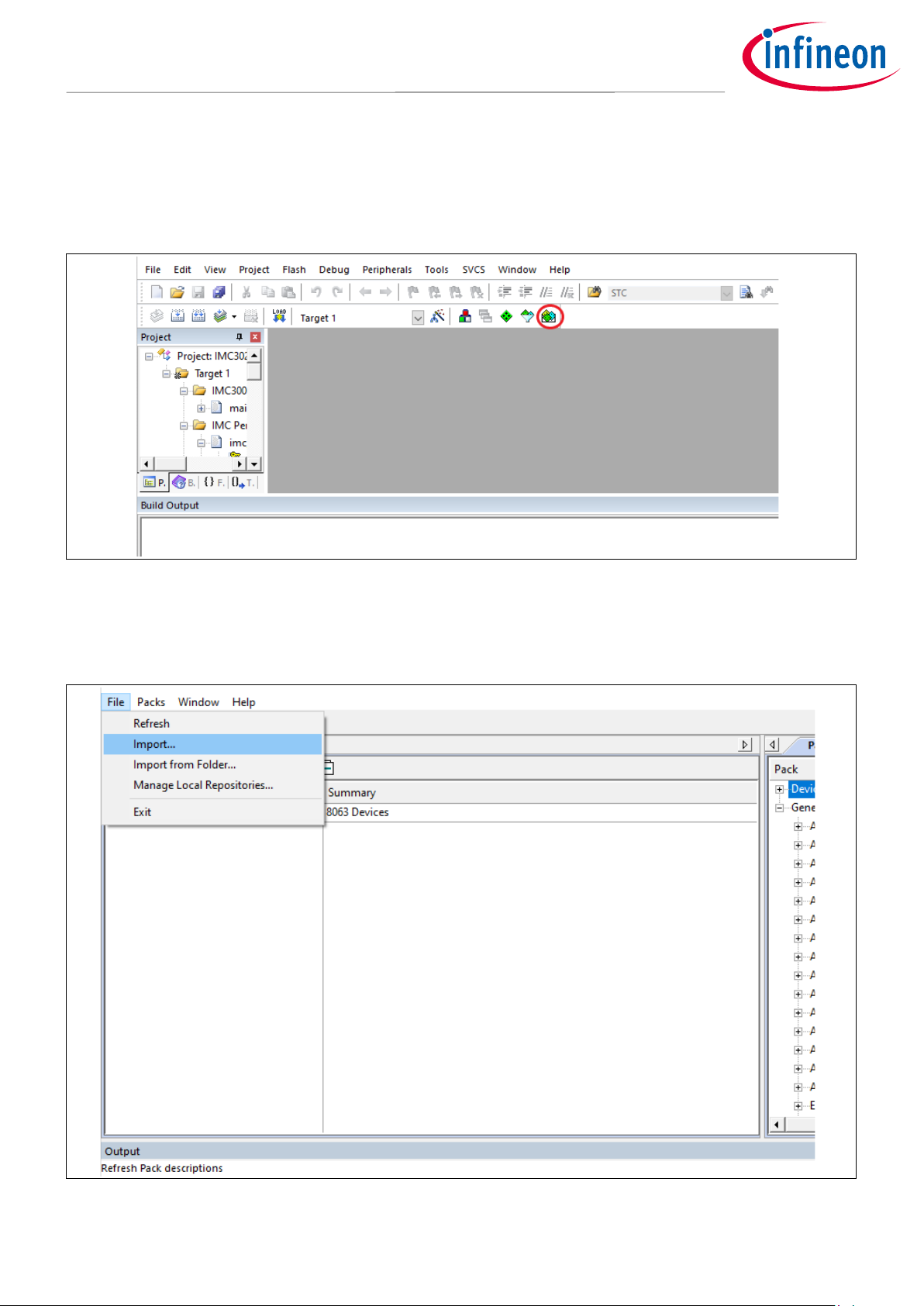924x1306 pixels.
Task: Close the Project panel with red X
Action: click(x=255, y=337)
